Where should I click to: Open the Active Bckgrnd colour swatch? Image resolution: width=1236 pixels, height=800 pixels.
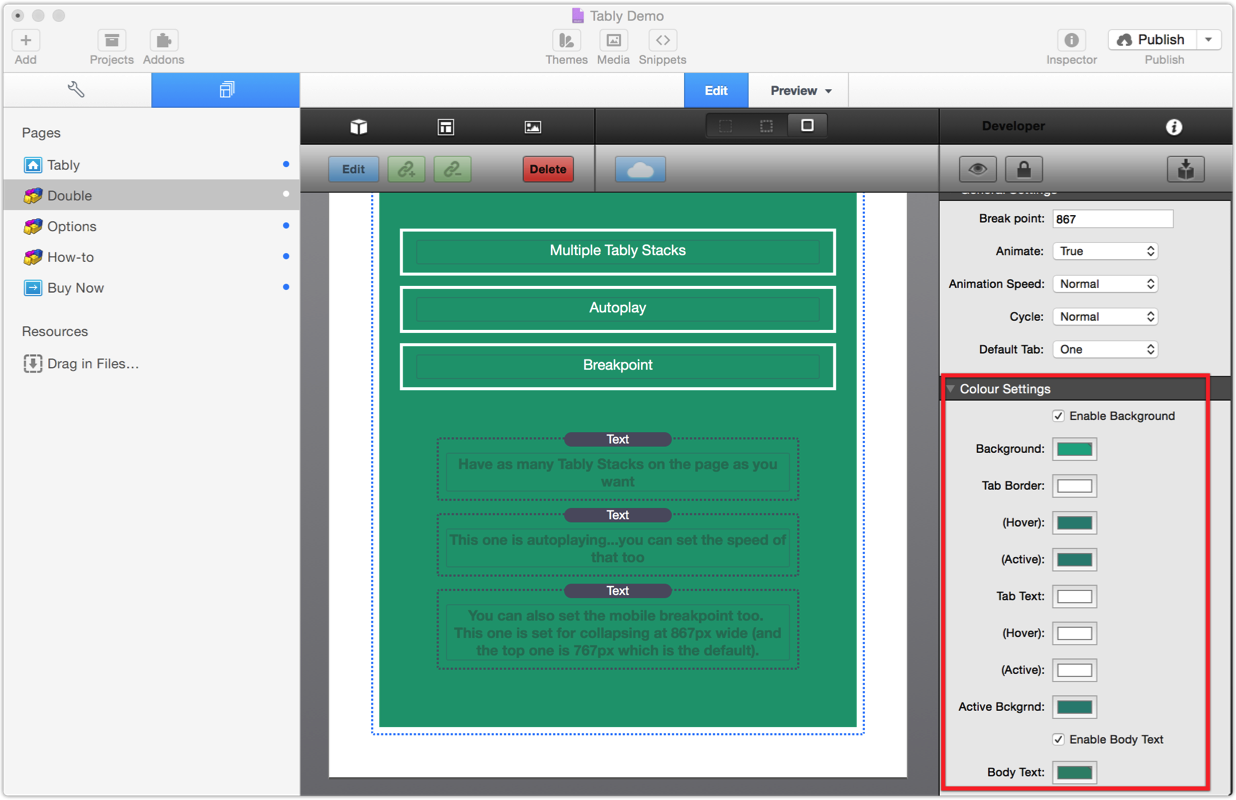coord(1075,707)
